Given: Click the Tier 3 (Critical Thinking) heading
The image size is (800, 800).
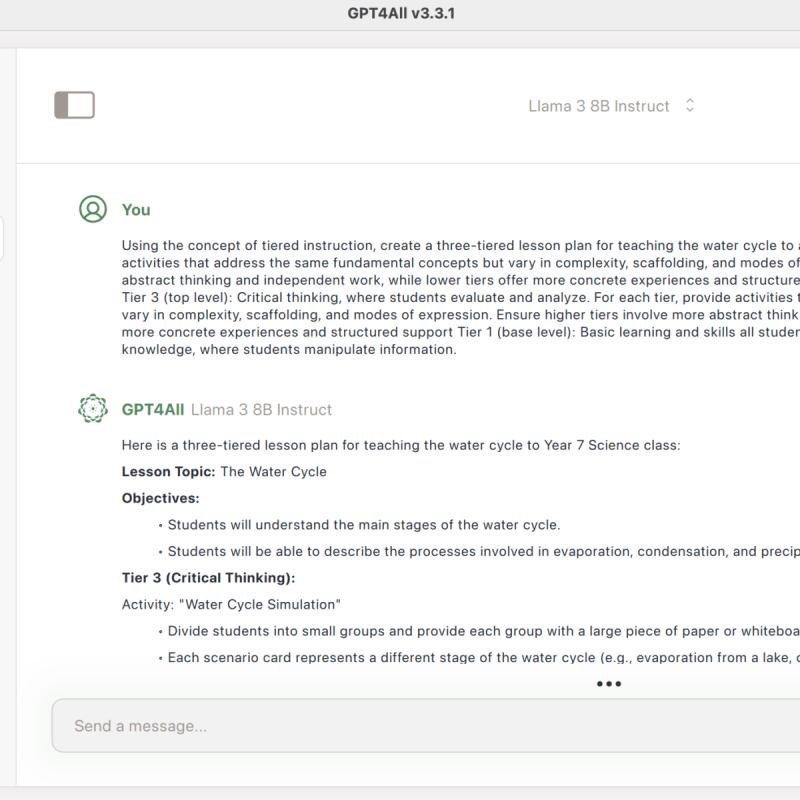Looking at the screenshot, I should (208, 578).
